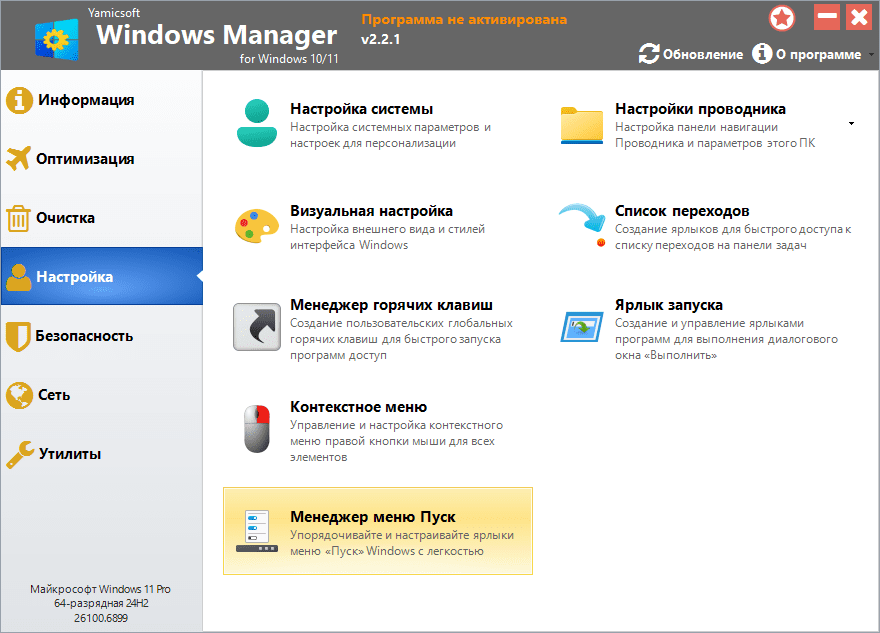Click the About info circle icon

click(762, 54)
